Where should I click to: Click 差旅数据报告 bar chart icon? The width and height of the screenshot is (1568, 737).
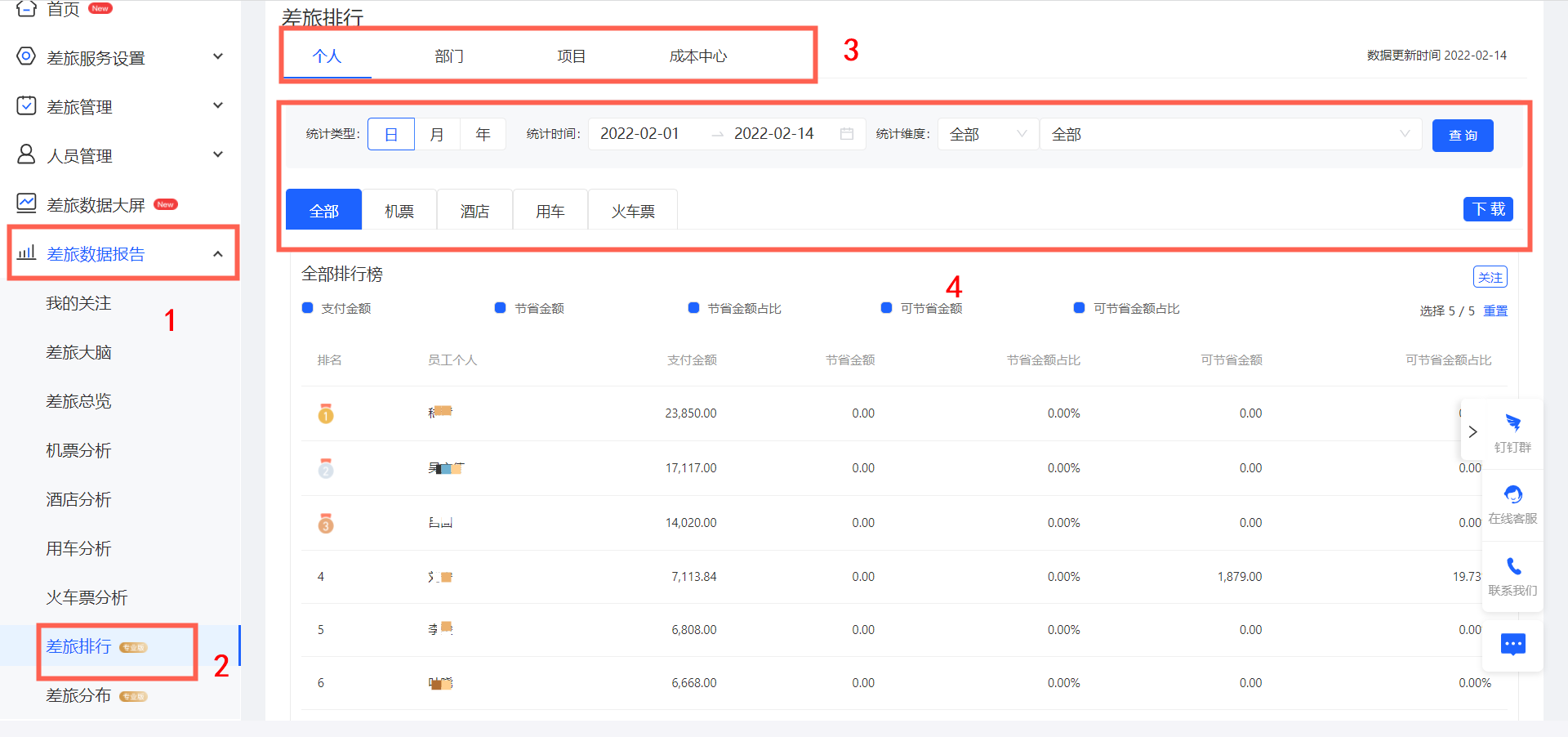(26, 252)
